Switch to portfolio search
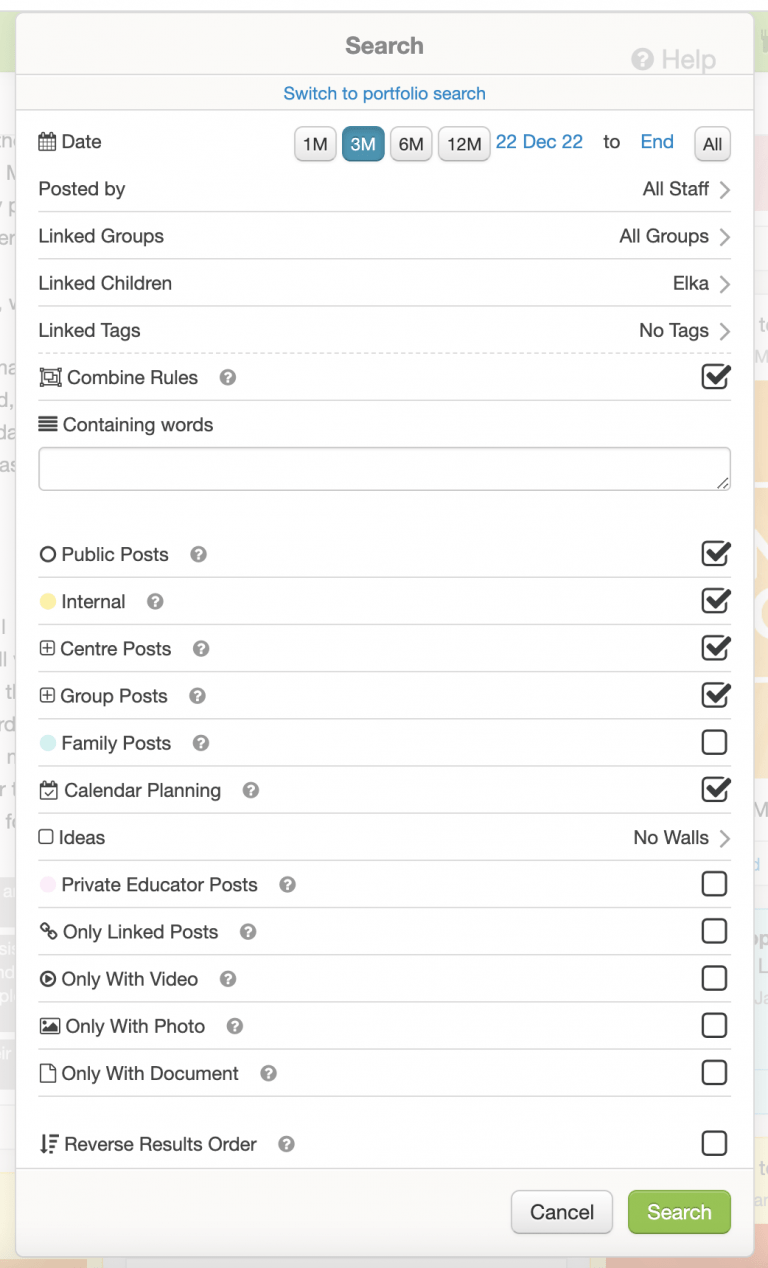 click(x=384, y=93)
